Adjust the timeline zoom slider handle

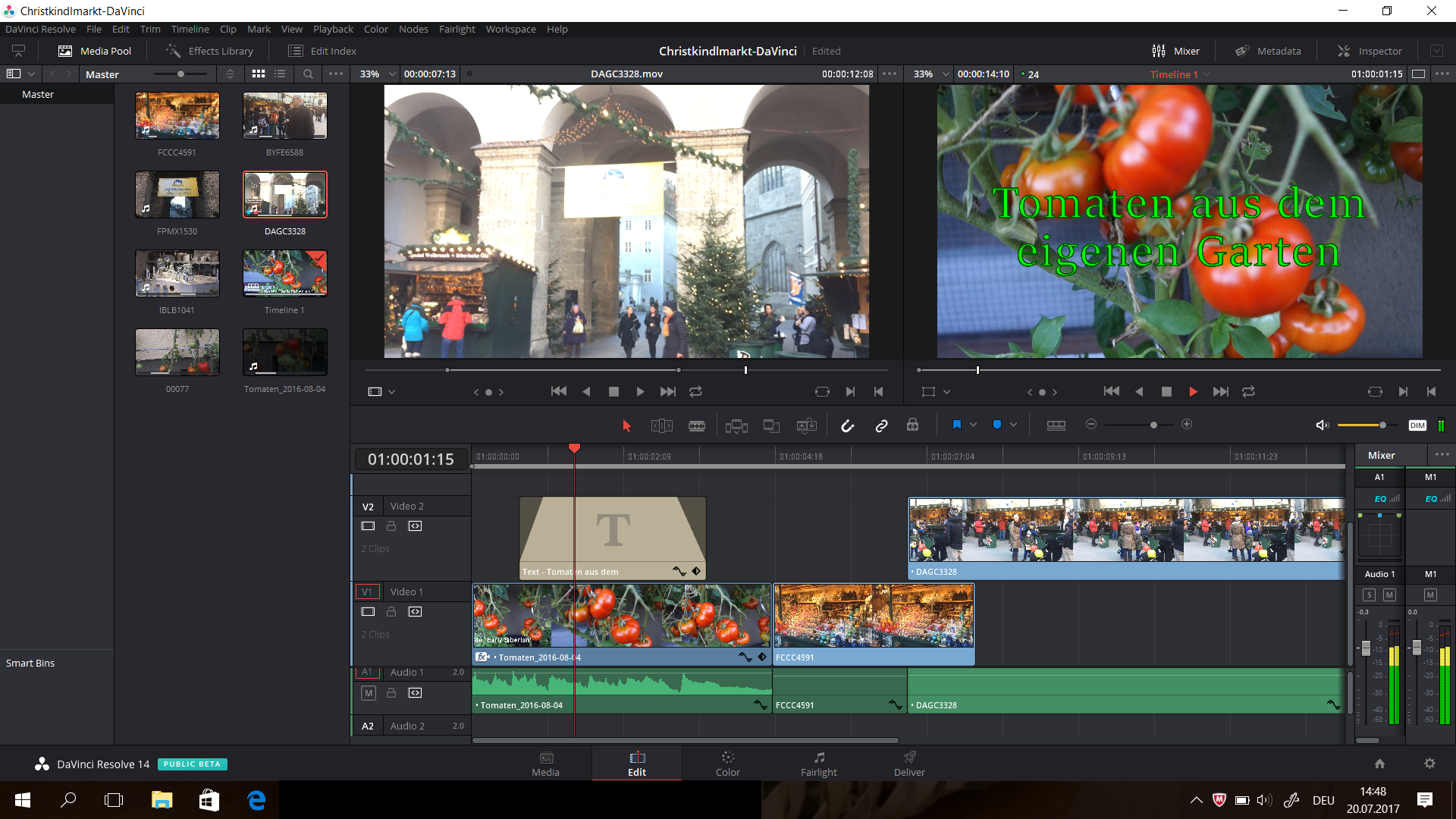coord(1153,425)
